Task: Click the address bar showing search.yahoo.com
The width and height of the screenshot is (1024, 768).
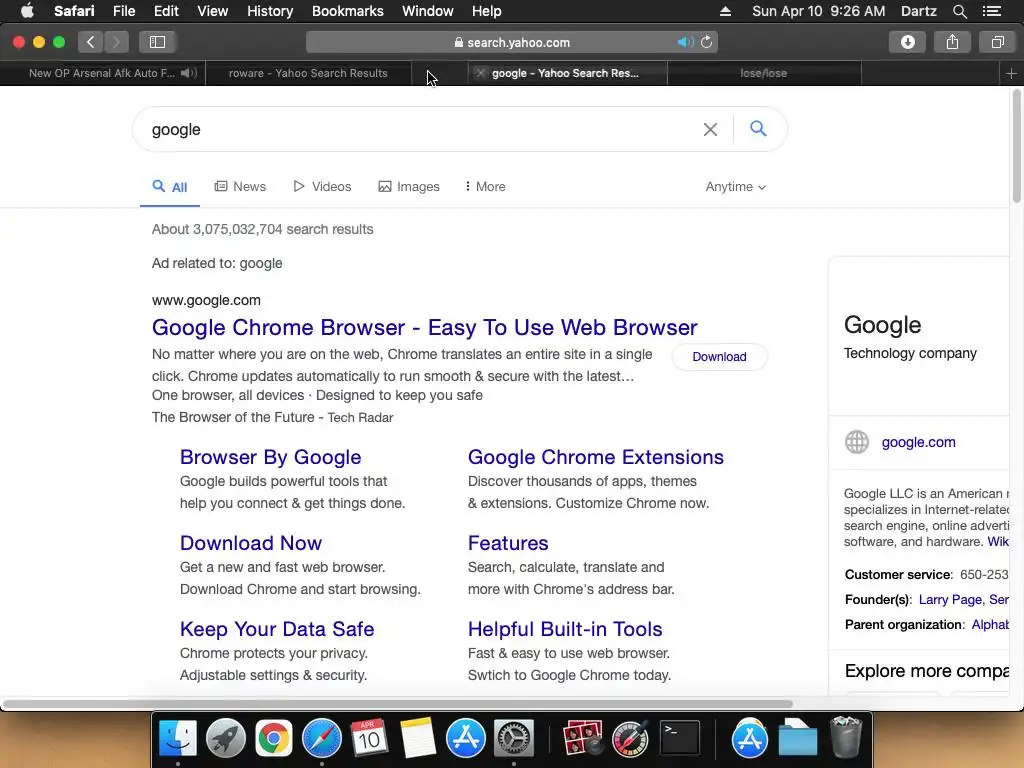Action: tap(512, 42)
